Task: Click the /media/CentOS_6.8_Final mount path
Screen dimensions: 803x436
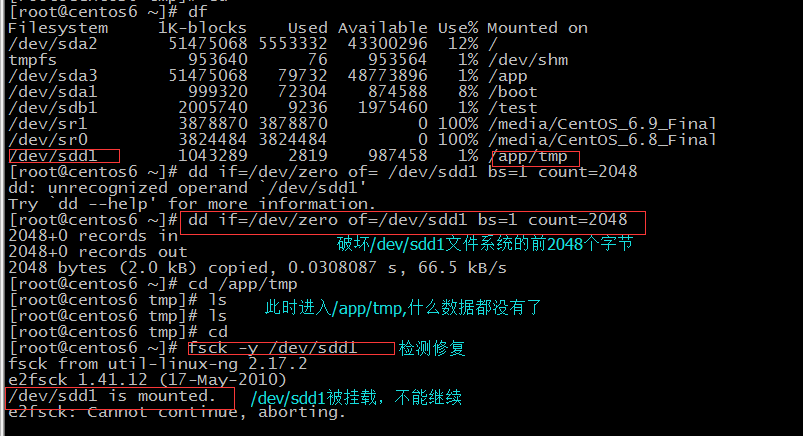Action: 602,140
